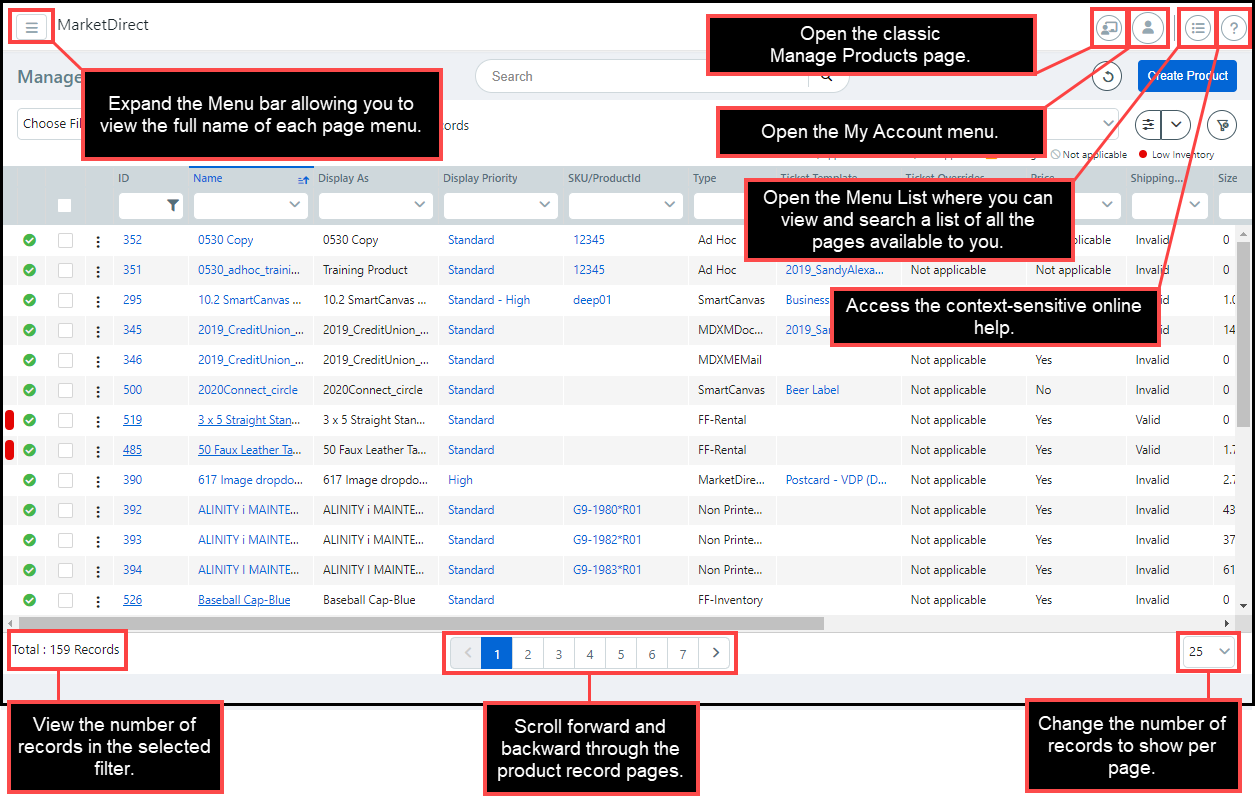Open the classic Manage Products page icon
The height and width of the screenshot is (798, 1255).
coord(1108,28)
